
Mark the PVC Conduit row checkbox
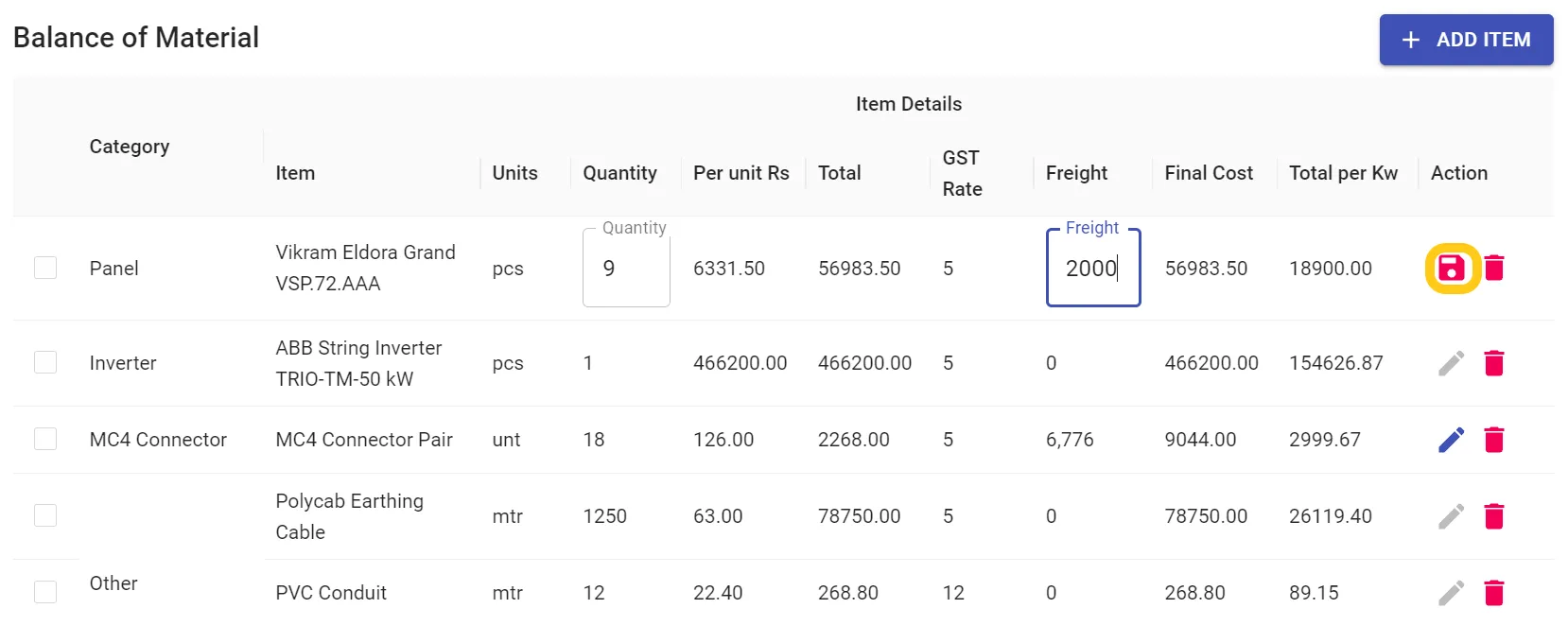tap(45, 593)
